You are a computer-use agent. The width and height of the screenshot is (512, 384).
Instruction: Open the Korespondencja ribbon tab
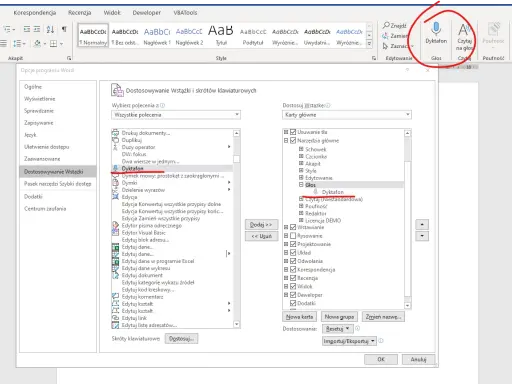35,13
